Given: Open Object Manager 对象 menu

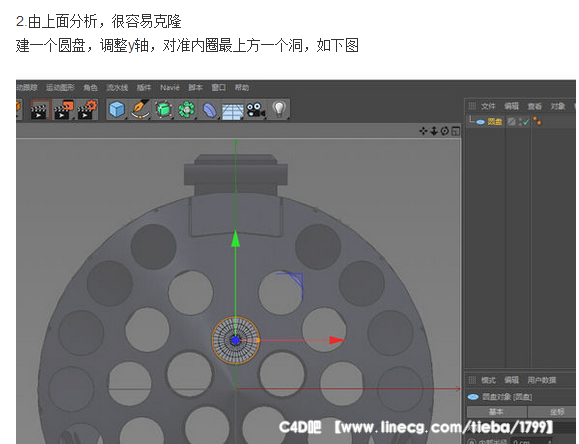Looking at the screenshot, I should (558, 106).
